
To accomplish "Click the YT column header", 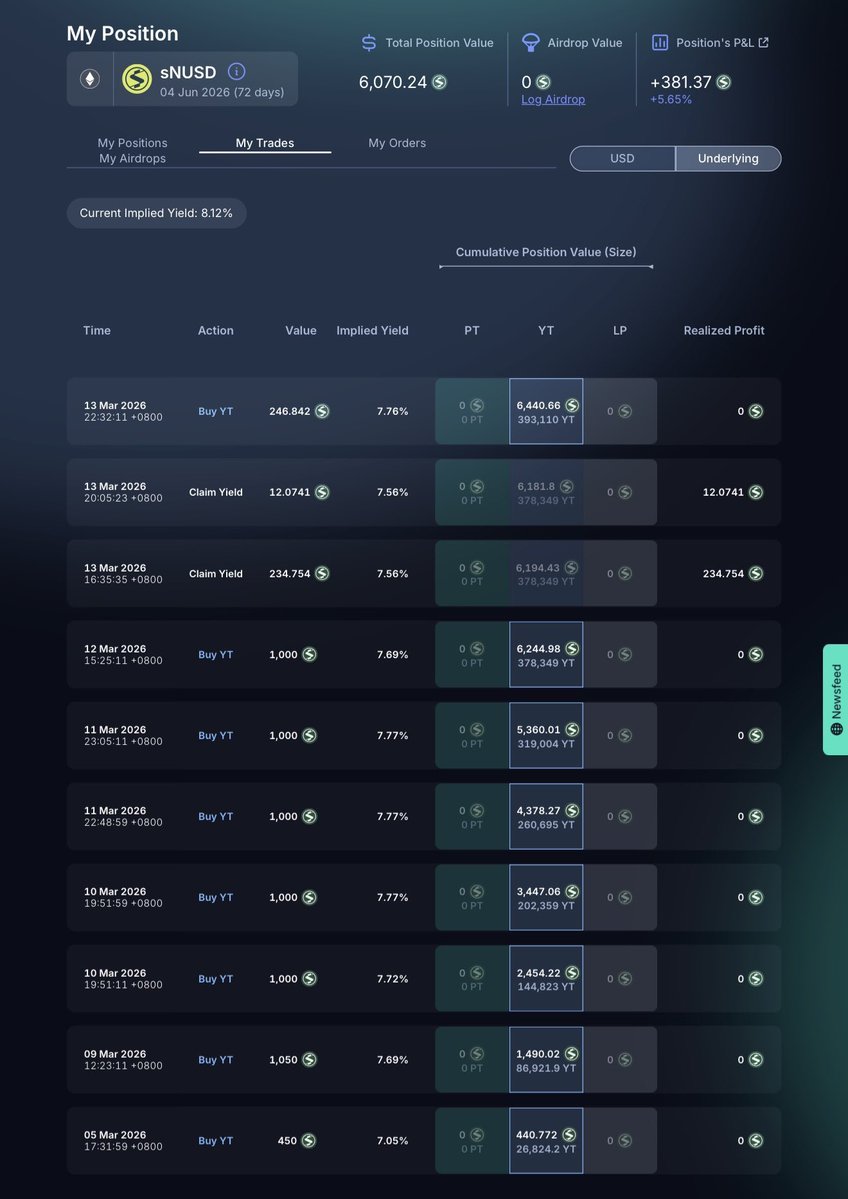I will pyautogui.click(x=546, y=330).
